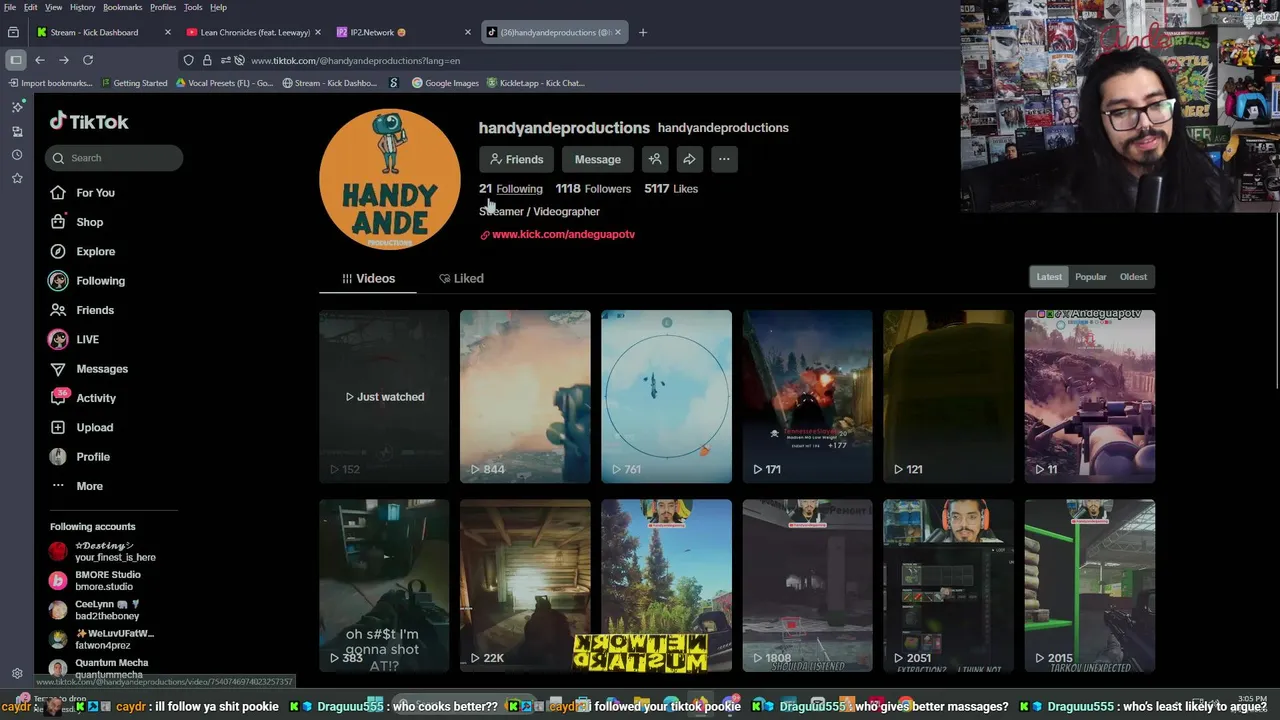Open browser sidebar history clock icon

pos(17,155)
